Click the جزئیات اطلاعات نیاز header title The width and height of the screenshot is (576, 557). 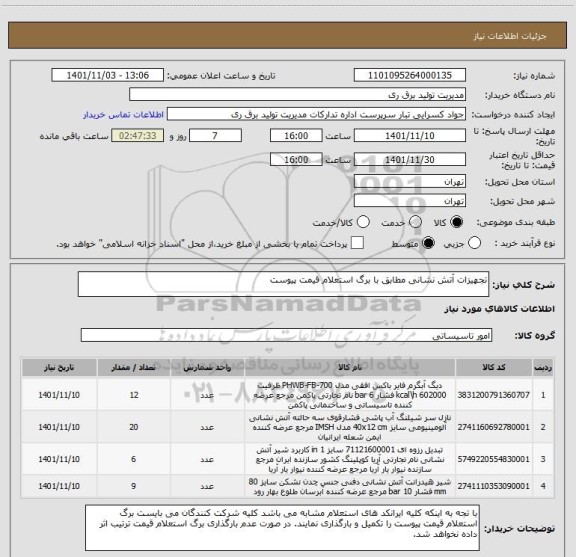tap(510, 36)
